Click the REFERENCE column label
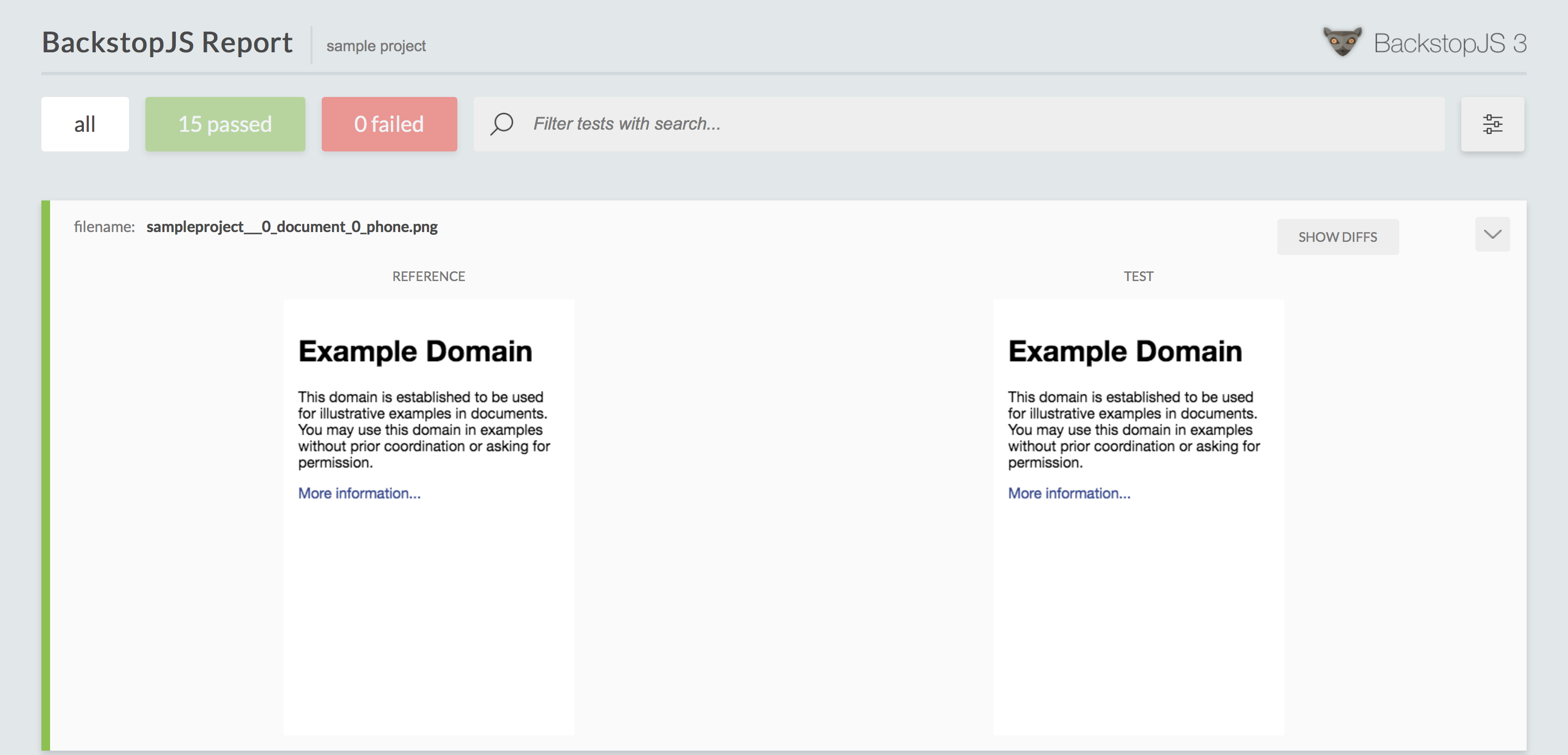The image size is (1568, 755). coord(428,276)
